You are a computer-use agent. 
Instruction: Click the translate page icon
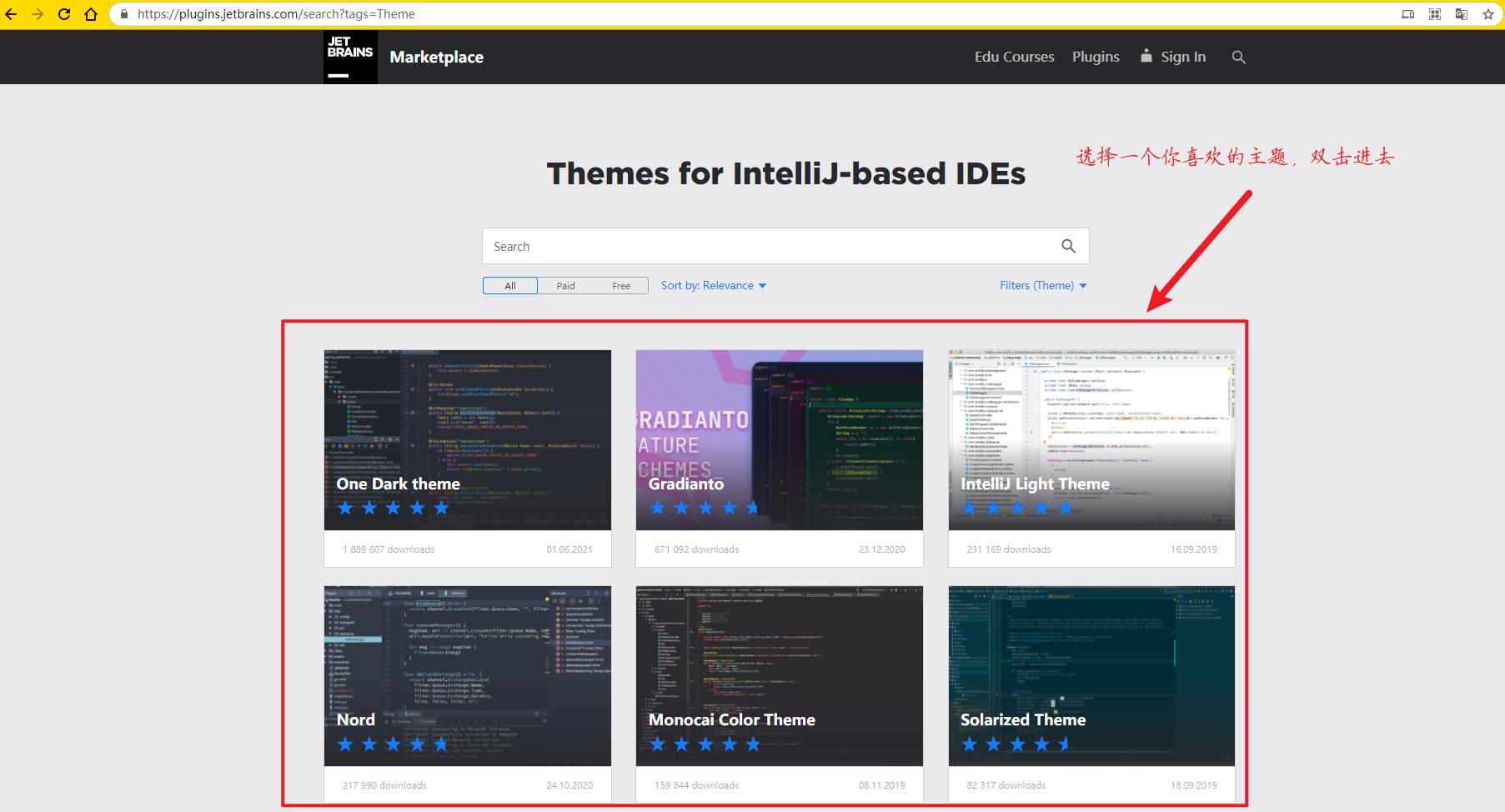tap(1462, 14)
